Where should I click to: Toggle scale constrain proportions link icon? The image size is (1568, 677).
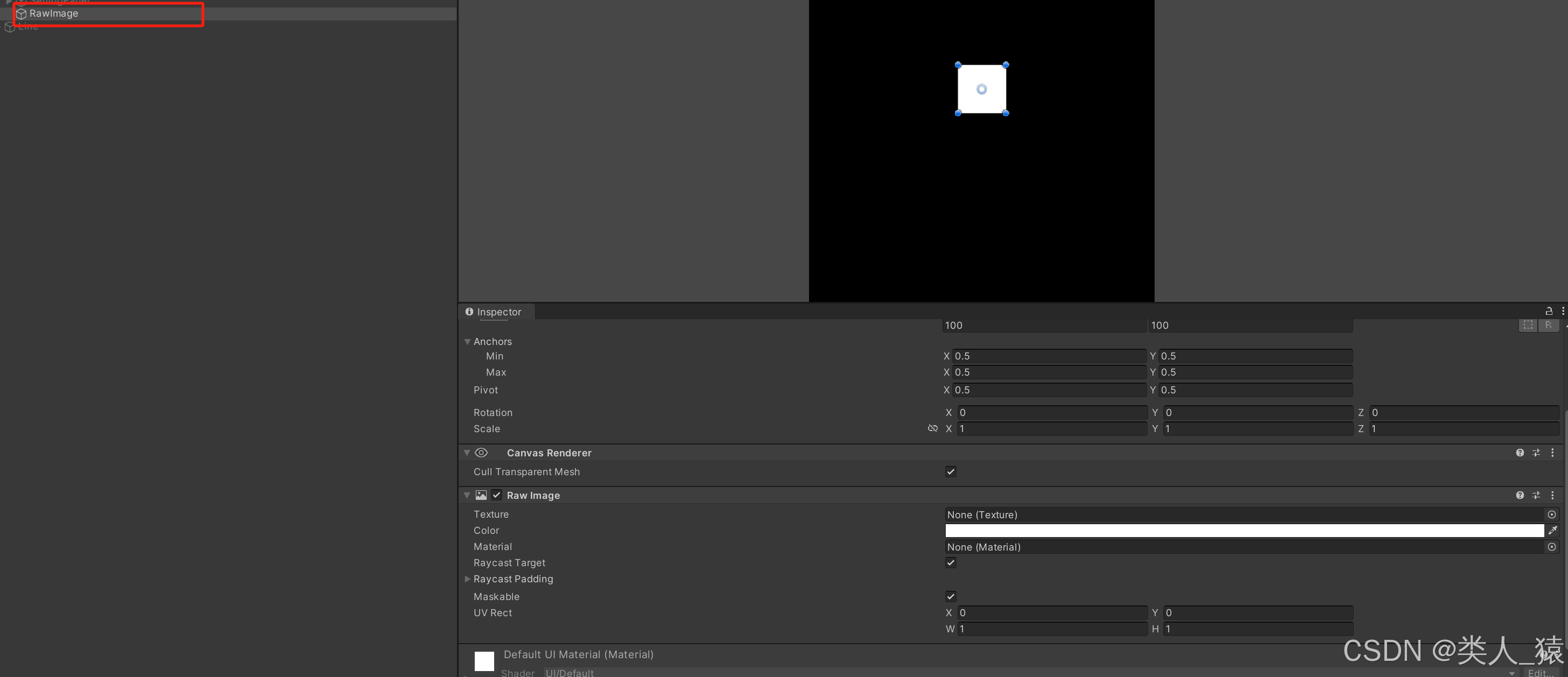coord(932,428)
